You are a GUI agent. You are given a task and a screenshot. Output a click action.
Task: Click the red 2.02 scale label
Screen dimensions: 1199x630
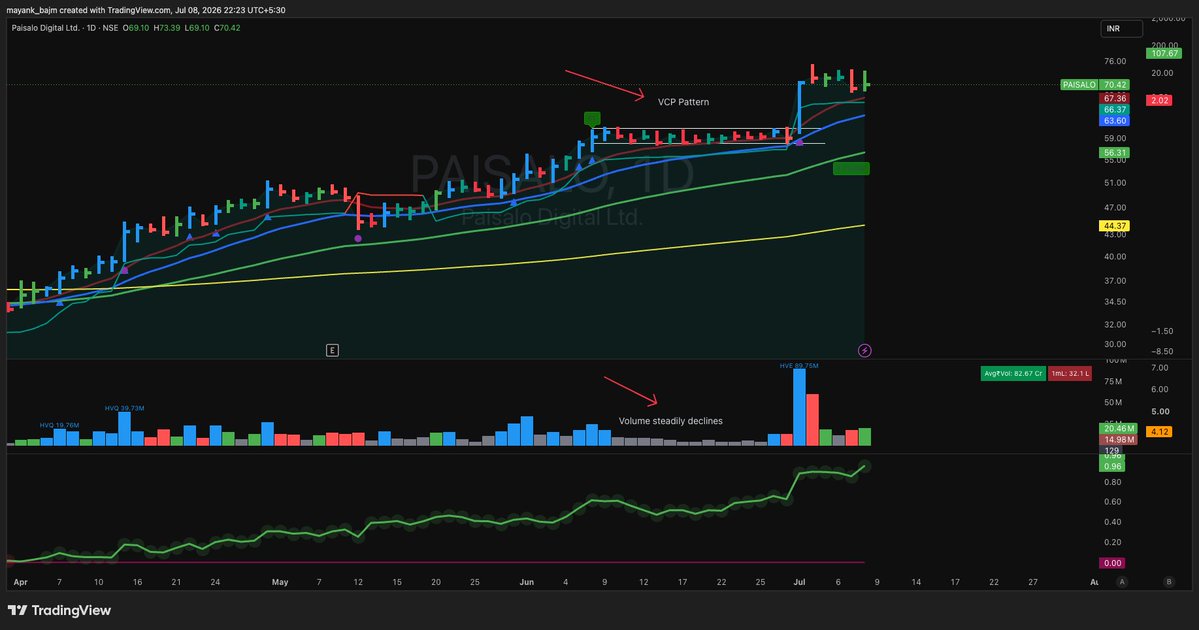coord(1159,100)
